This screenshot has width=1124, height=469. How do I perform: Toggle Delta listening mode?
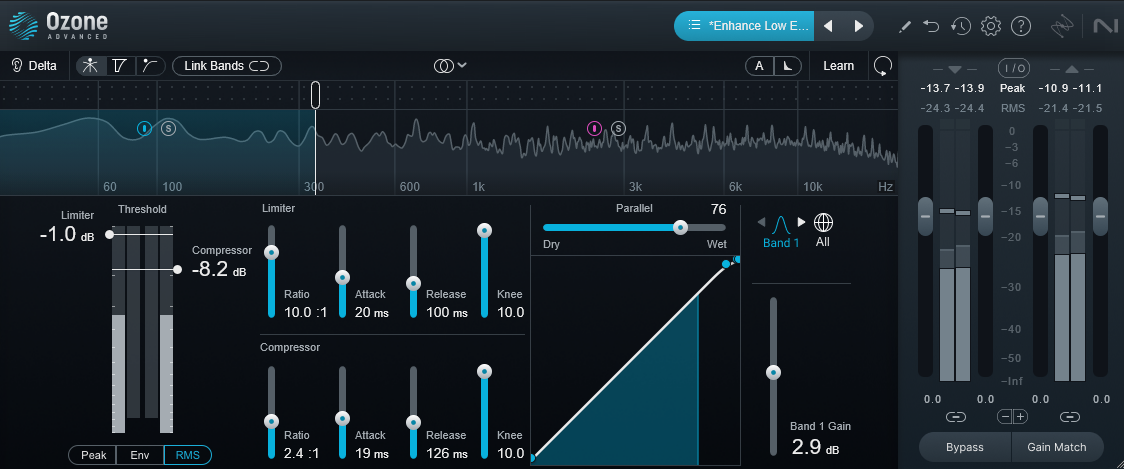pyautogui.click(x=34, y=66)
